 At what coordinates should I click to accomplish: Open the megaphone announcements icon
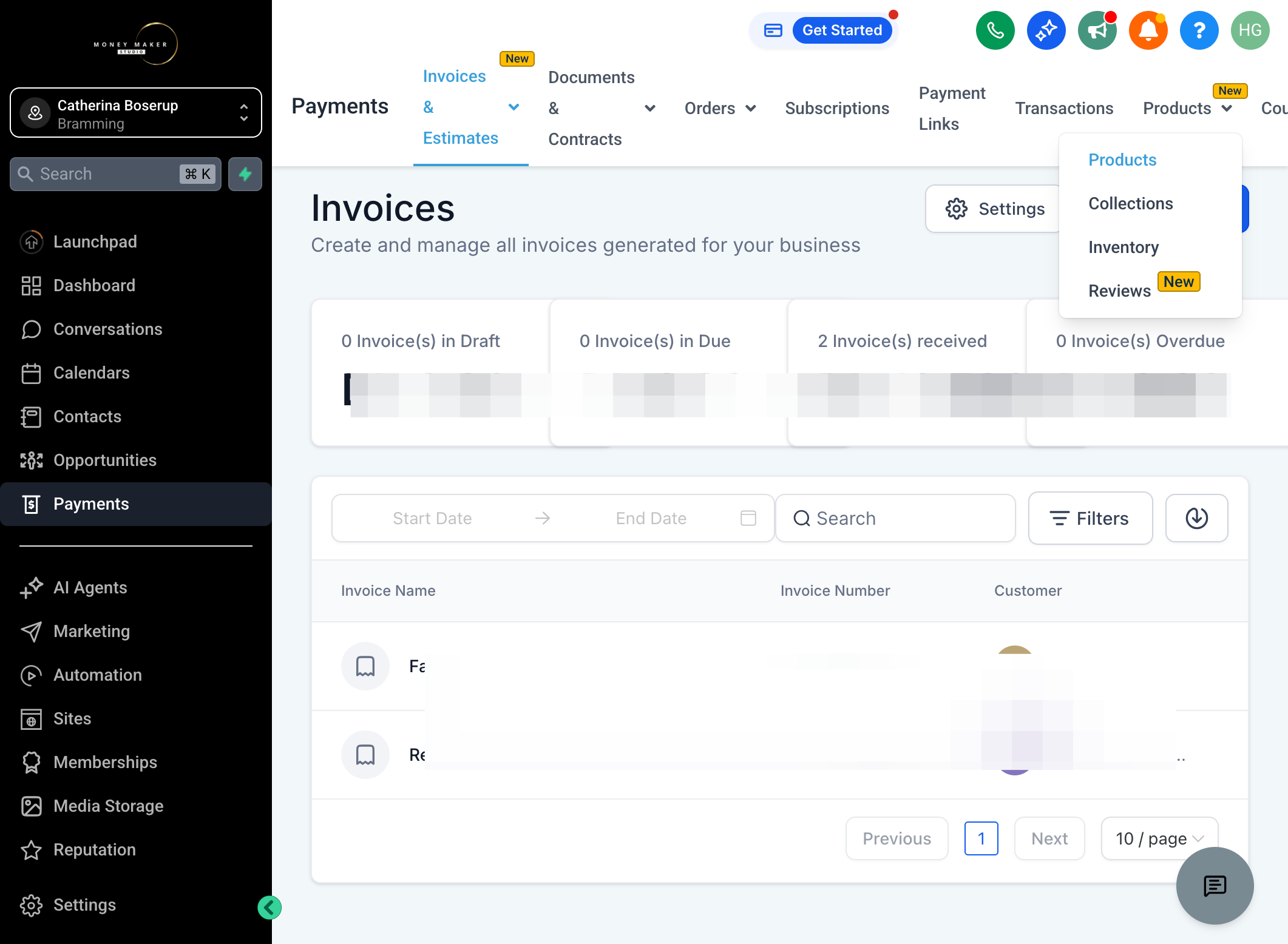click(x=1097, y=30)
